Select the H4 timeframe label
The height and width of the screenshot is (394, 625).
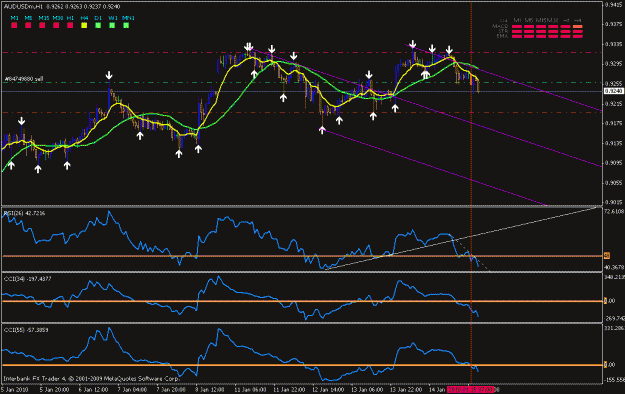[x=84, y=18]
